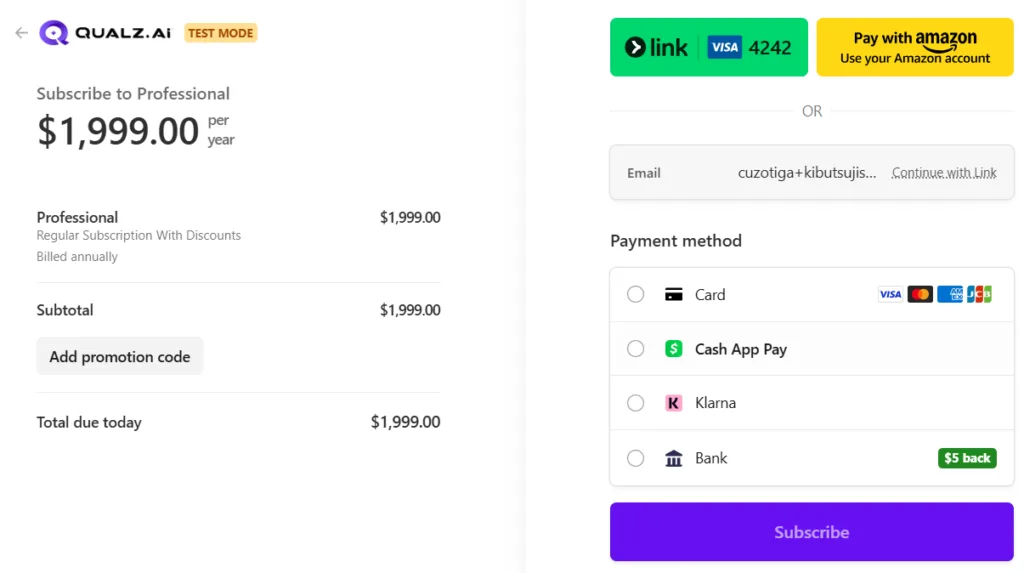Image resolution: width=1024 pixels, height=573 pixels.
Task: Click the Cash App Pay green icon
Action: click(674, 349)
